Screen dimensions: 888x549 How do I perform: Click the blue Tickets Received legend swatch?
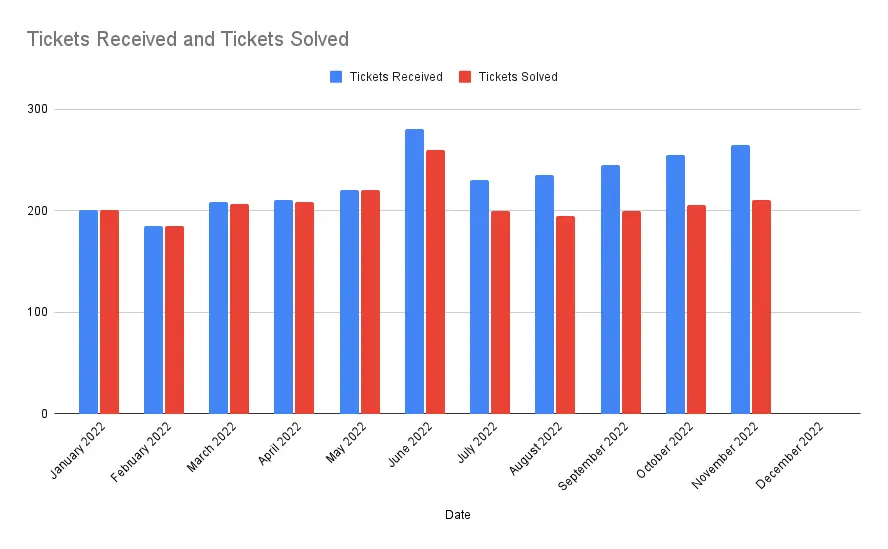(336, 77)
